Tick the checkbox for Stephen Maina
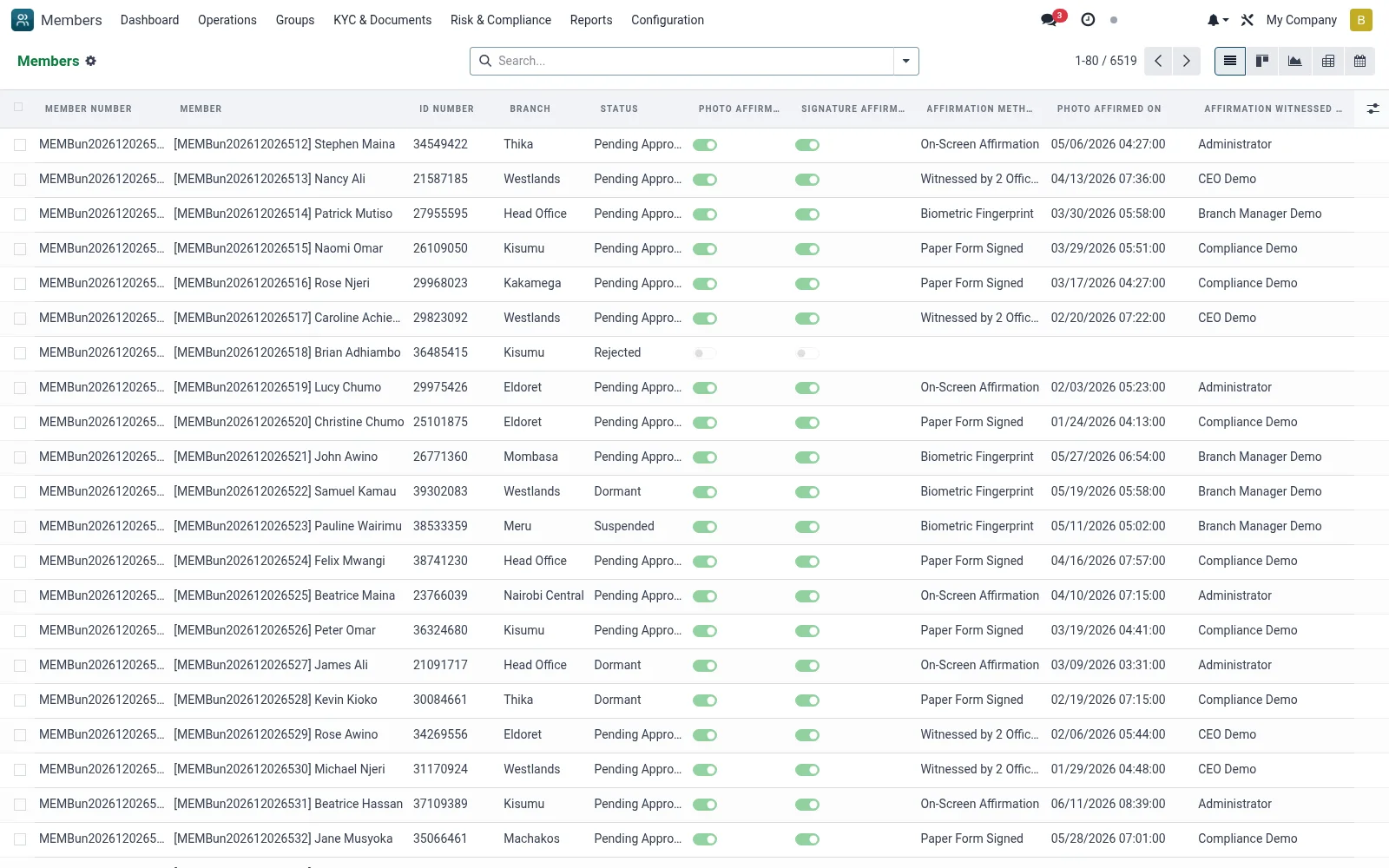Image resolution: width=1389 pixels, height=868 pixels. (x=20, y=145)
